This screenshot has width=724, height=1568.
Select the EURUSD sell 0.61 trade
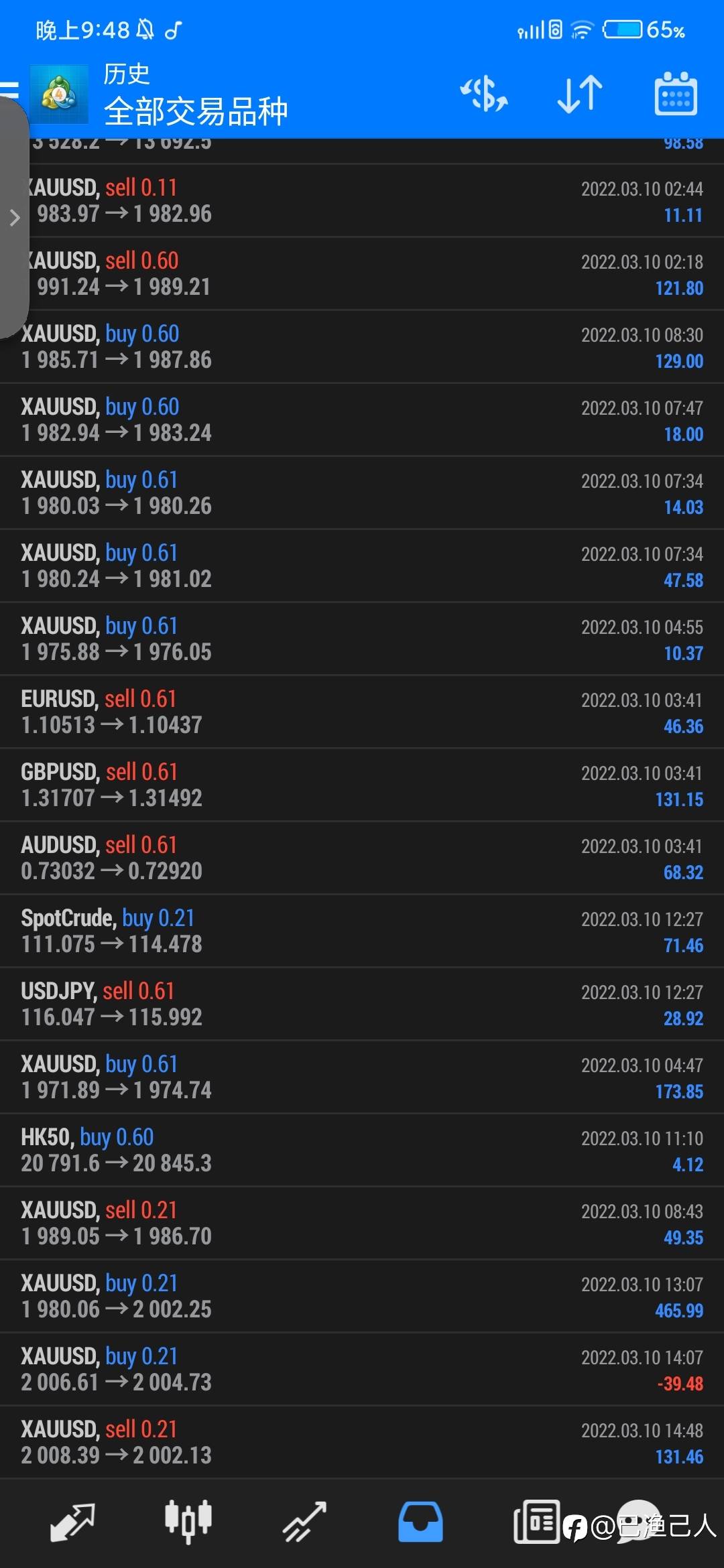coord(362,712)
